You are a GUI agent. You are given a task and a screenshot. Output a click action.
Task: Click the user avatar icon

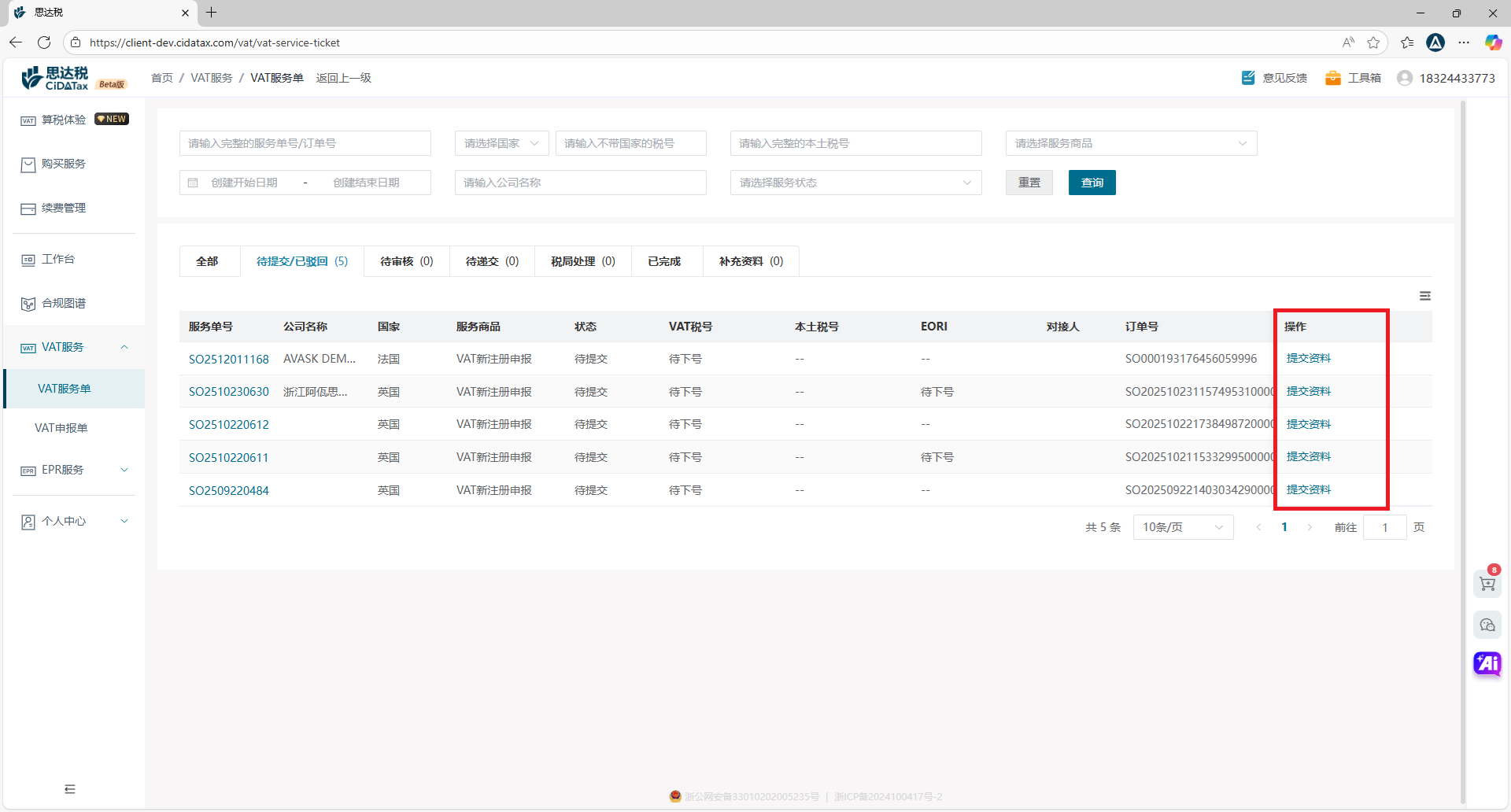point(1404,78)
